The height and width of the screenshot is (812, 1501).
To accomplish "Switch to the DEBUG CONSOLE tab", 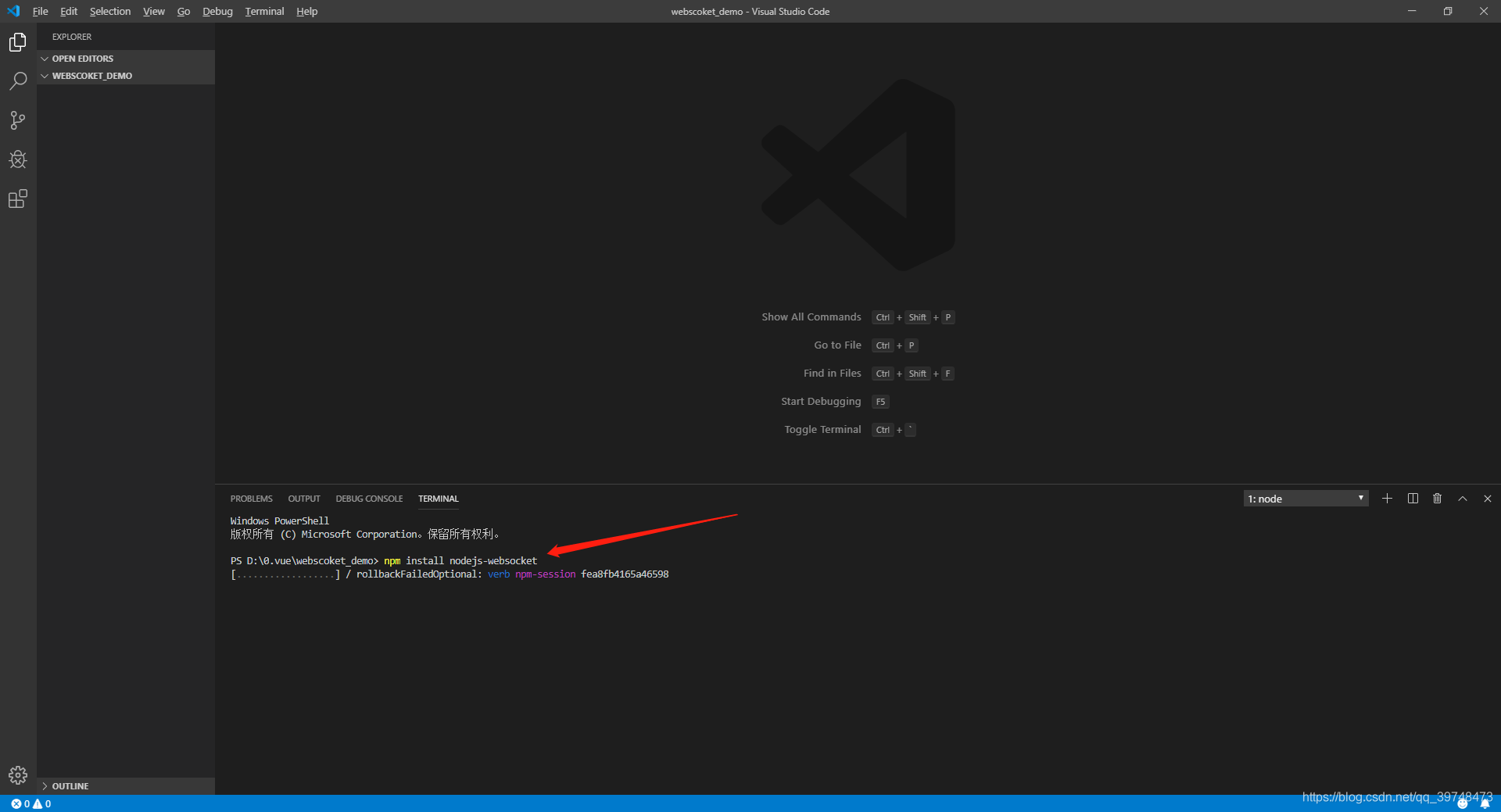I will (369, 499).
